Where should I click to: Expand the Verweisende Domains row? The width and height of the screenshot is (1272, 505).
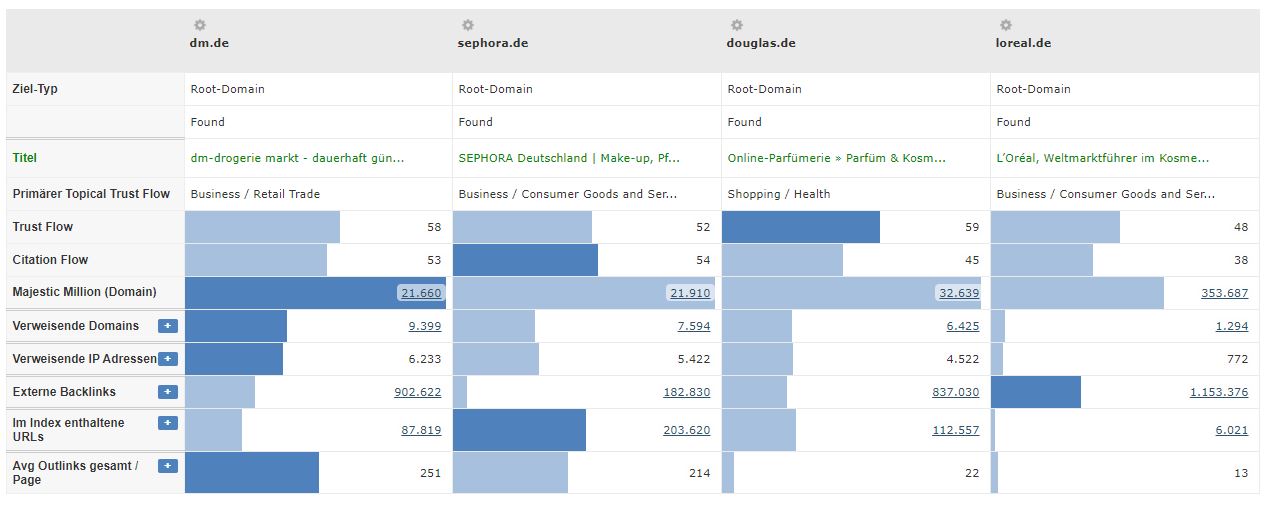coord(167,326)
